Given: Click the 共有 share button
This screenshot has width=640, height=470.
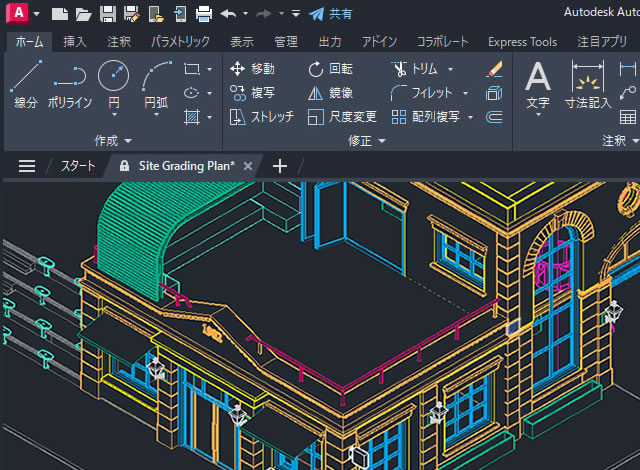Looking at the screenshot, I should point(330,14).
